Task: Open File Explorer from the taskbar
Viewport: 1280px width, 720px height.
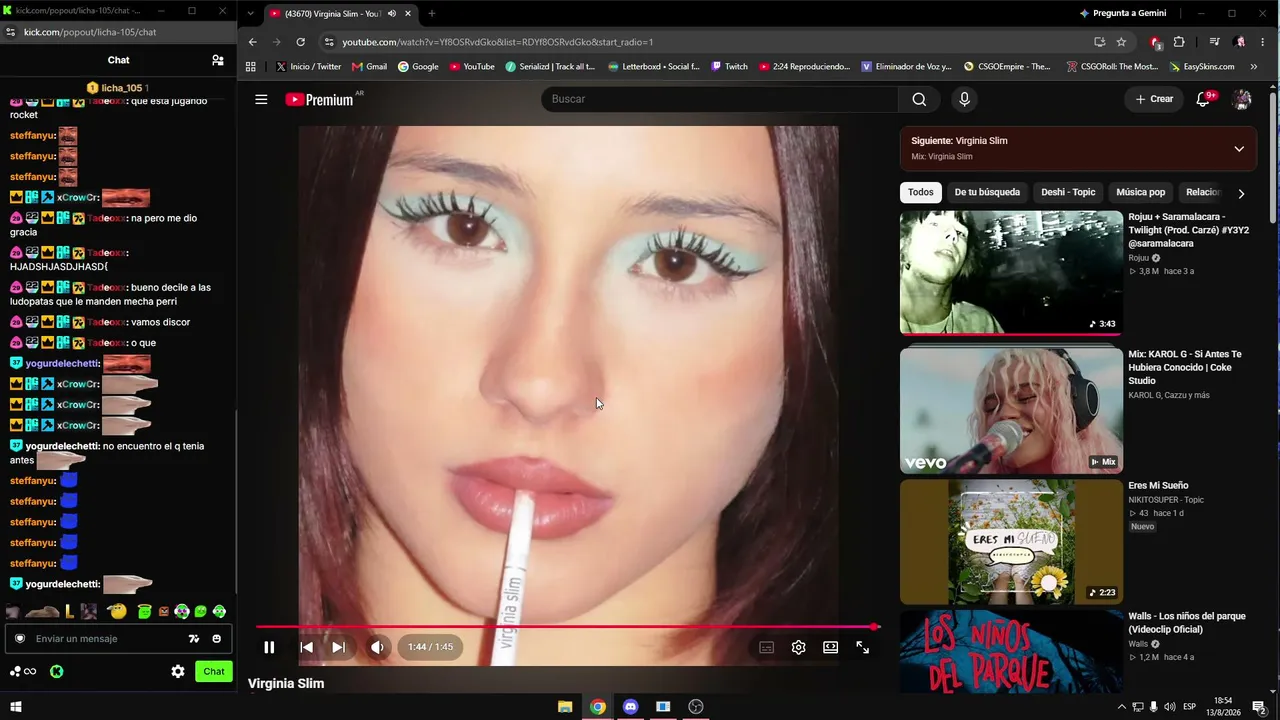Action: (565, 707)
